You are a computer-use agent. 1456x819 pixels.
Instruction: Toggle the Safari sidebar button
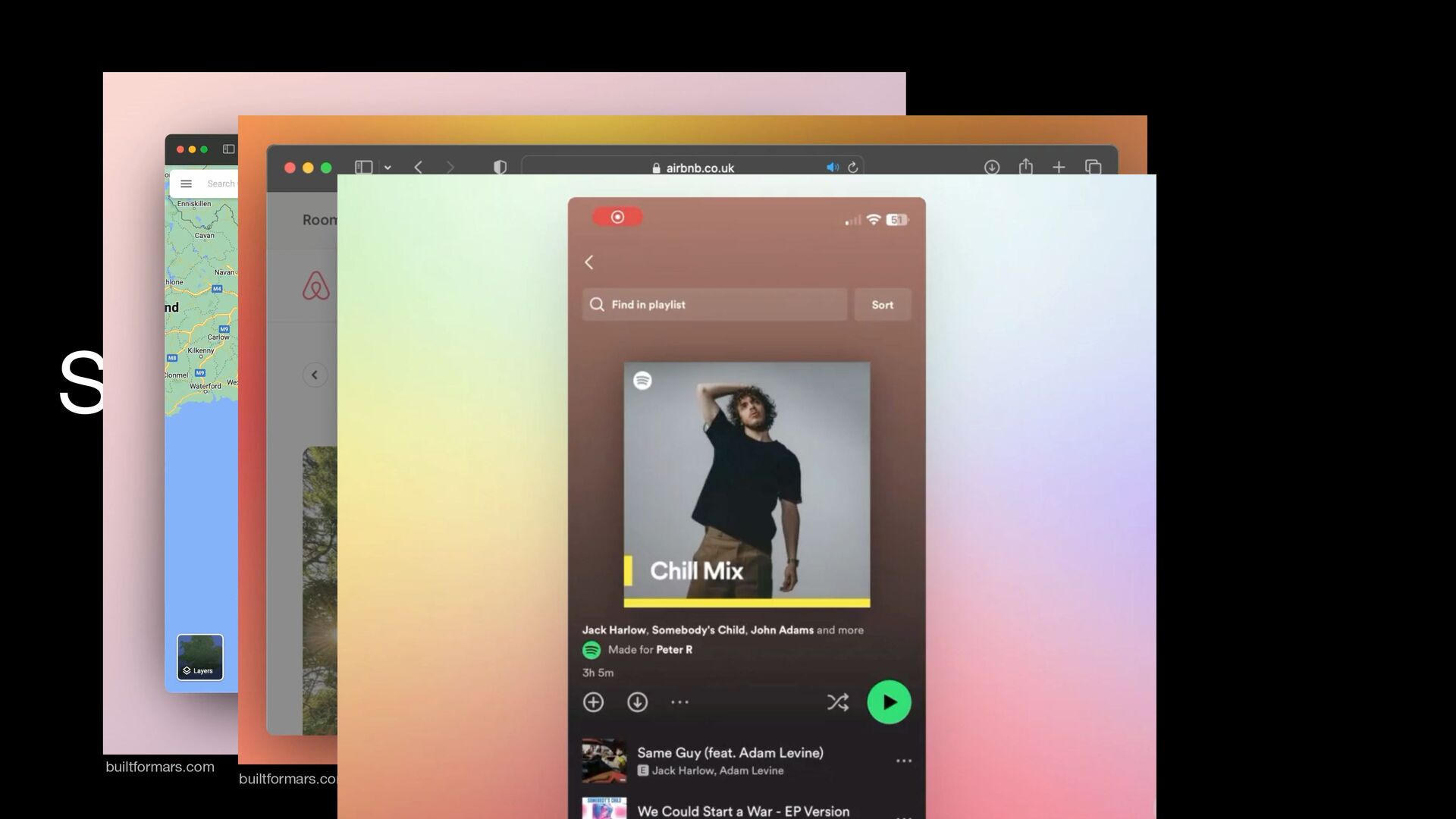[363, 167]
